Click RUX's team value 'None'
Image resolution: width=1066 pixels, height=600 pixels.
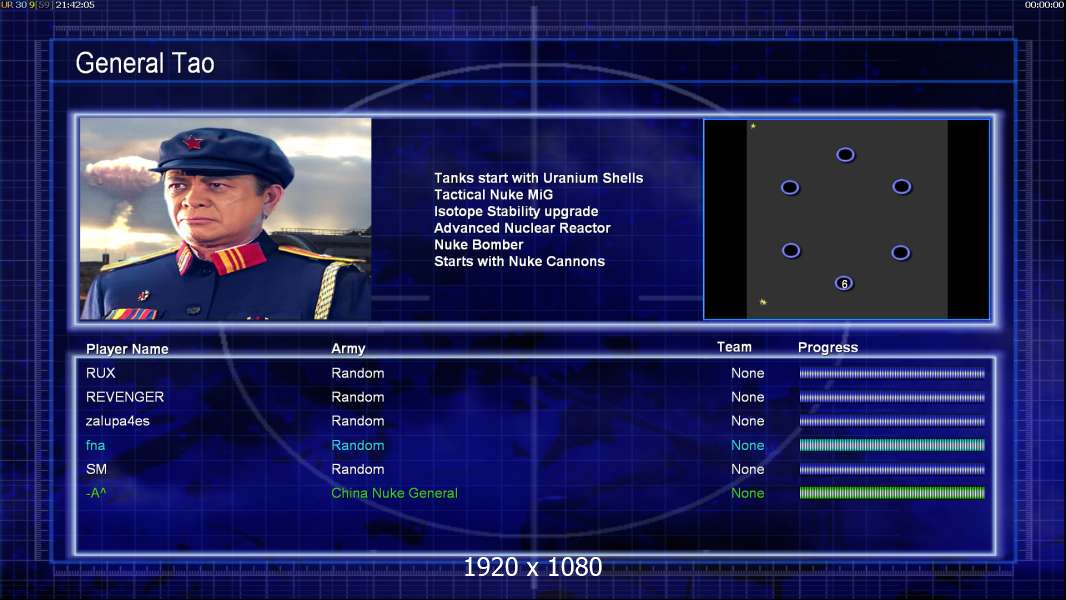(x=748, y=373)
